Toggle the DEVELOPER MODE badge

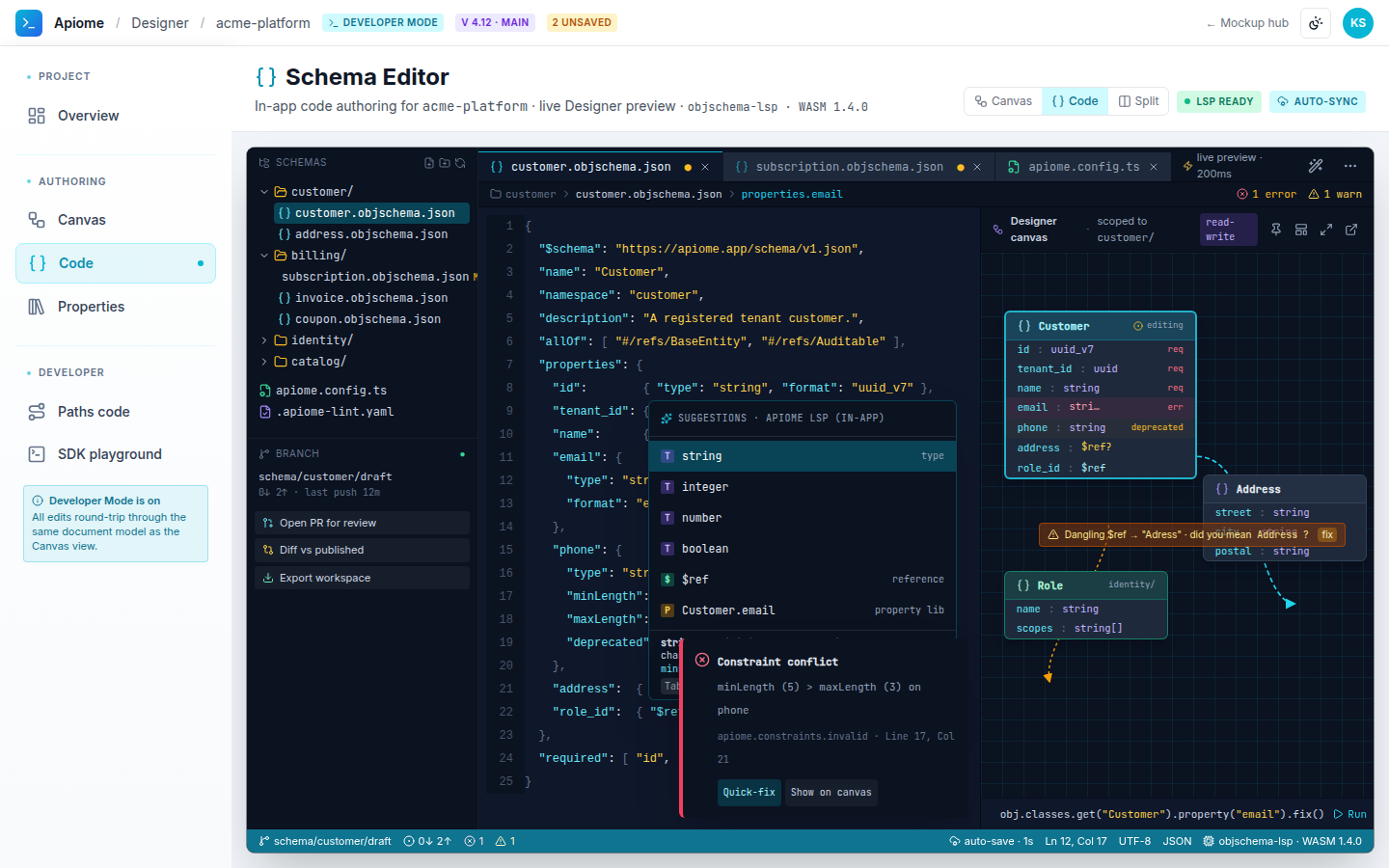click(x=383, y=22)
